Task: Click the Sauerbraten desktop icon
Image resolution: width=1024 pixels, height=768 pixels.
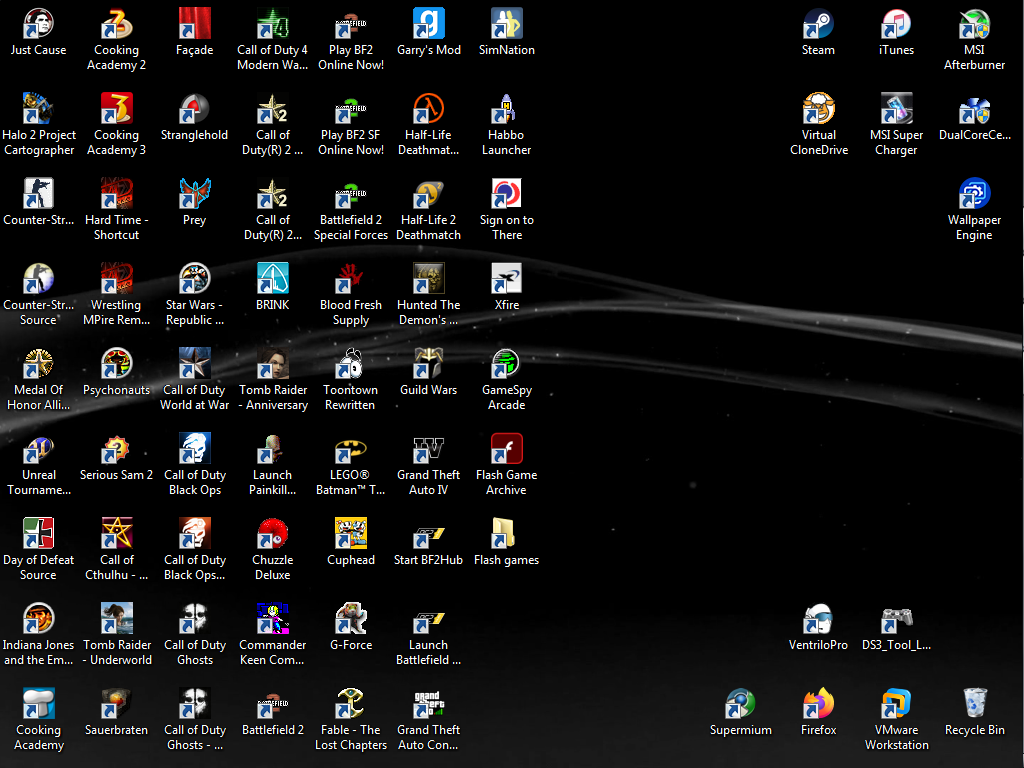Action: [116, 705]
